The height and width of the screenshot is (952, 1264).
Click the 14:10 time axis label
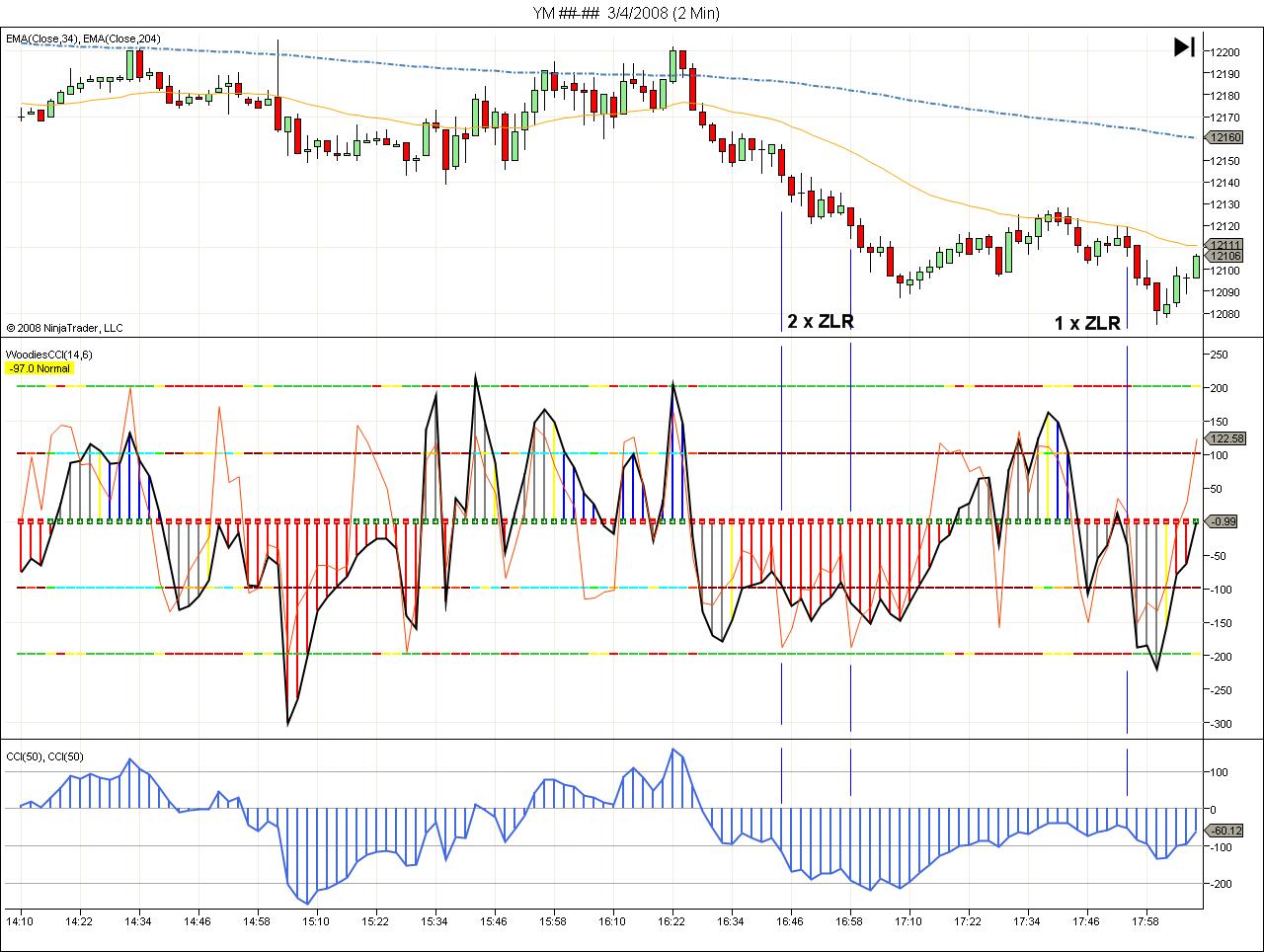point(20,921)
